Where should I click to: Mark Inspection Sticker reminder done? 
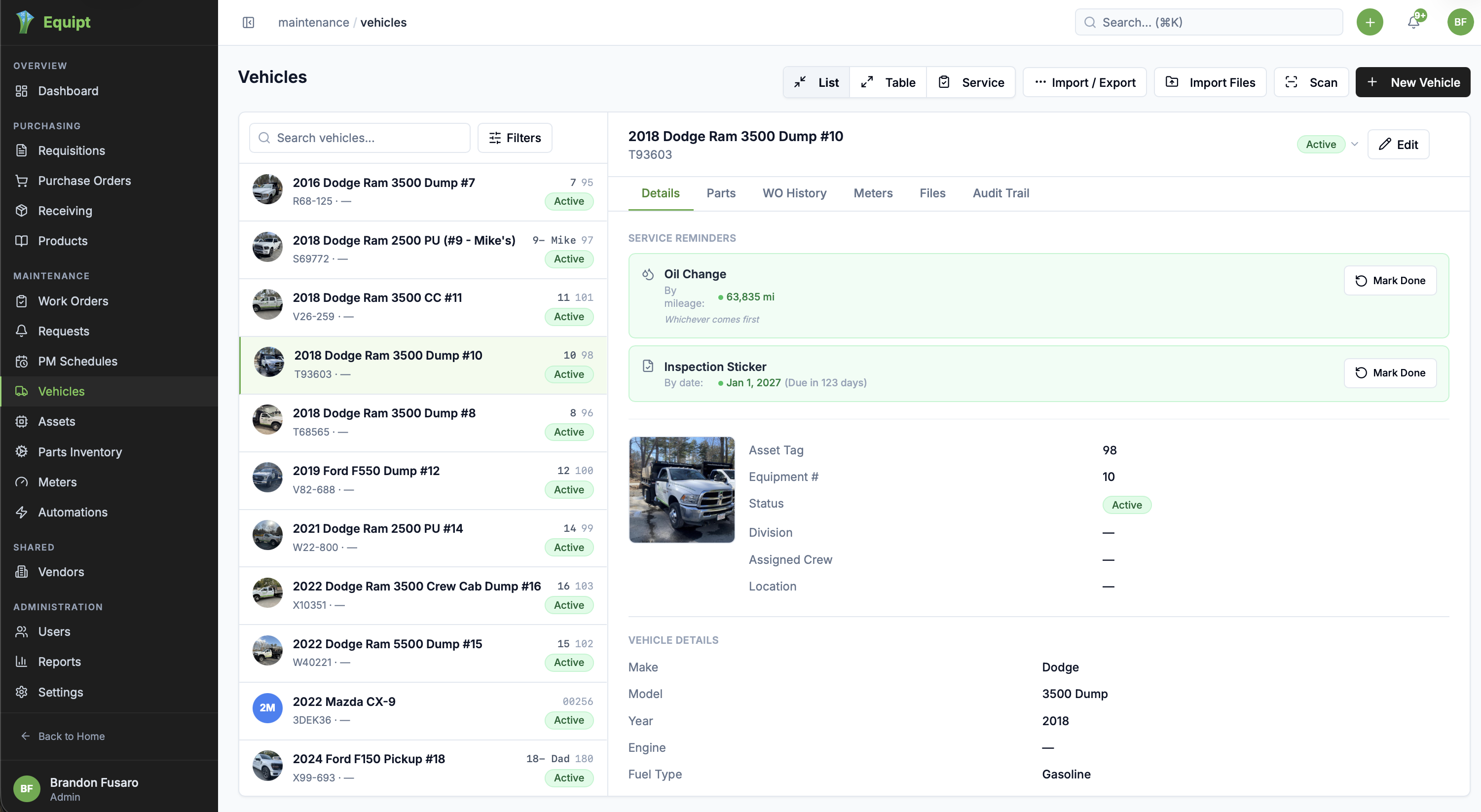(x=1390, y=372)
